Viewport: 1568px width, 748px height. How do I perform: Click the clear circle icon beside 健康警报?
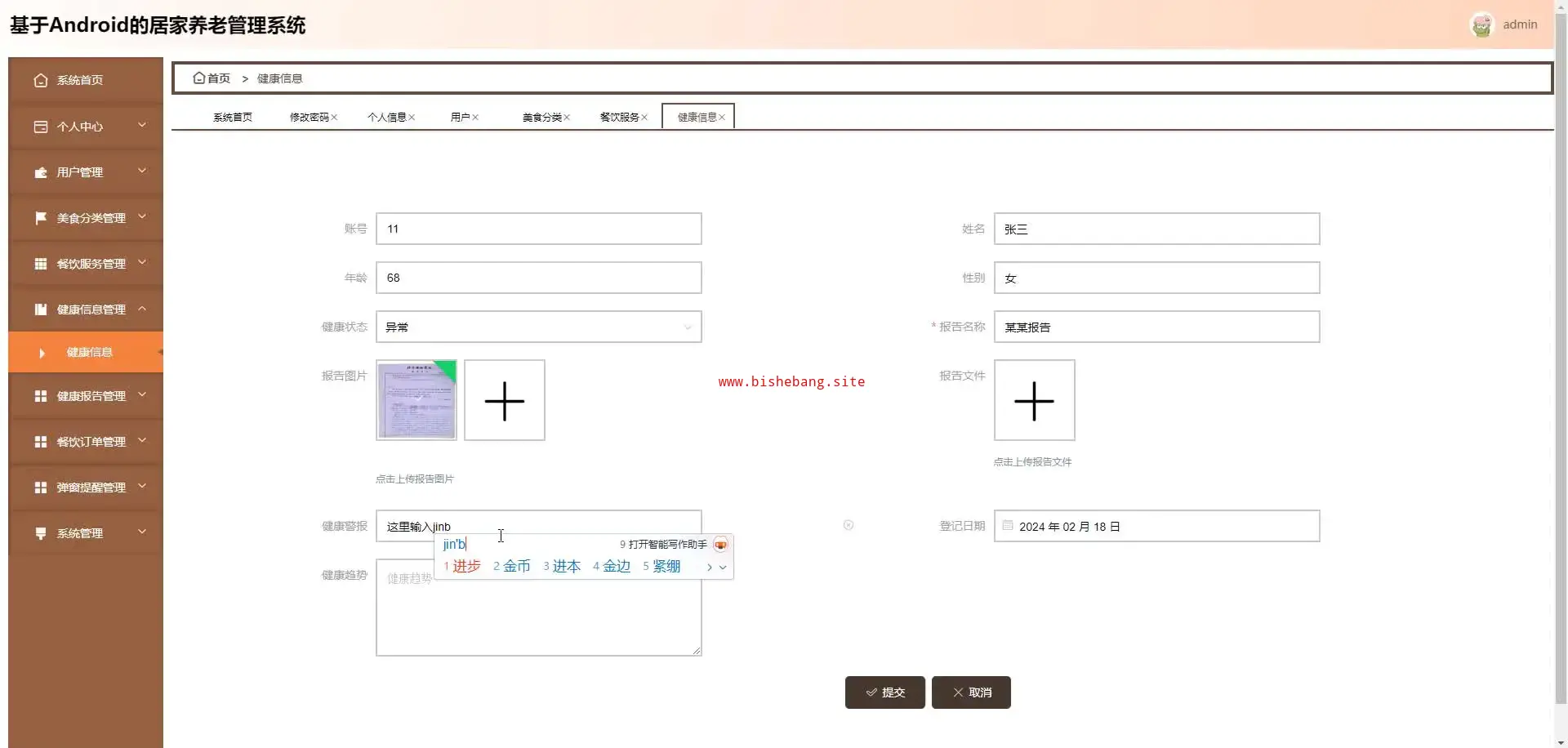pos(849,525)
